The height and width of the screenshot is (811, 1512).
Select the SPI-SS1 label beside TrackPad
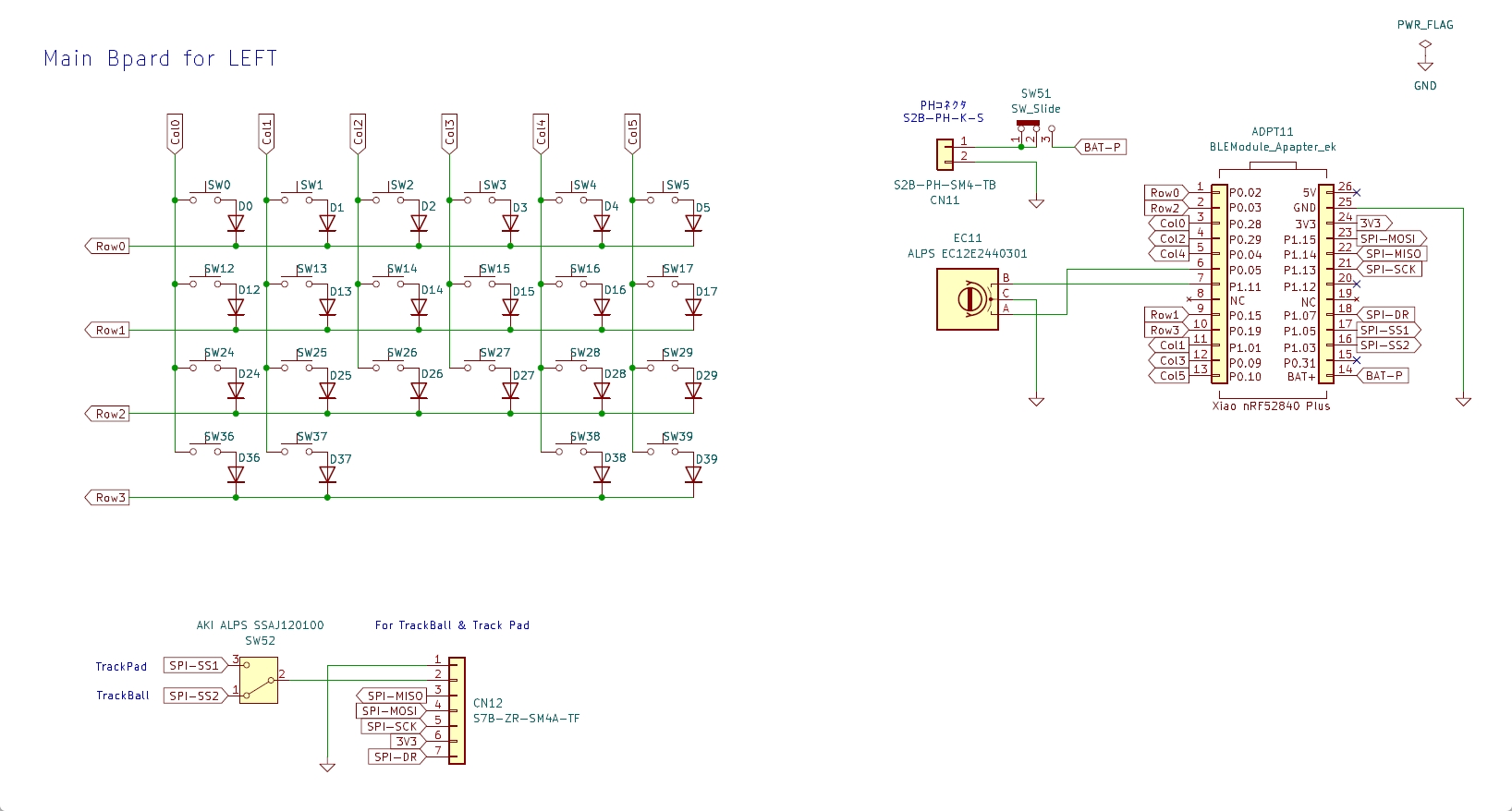(x=196, y=665)
